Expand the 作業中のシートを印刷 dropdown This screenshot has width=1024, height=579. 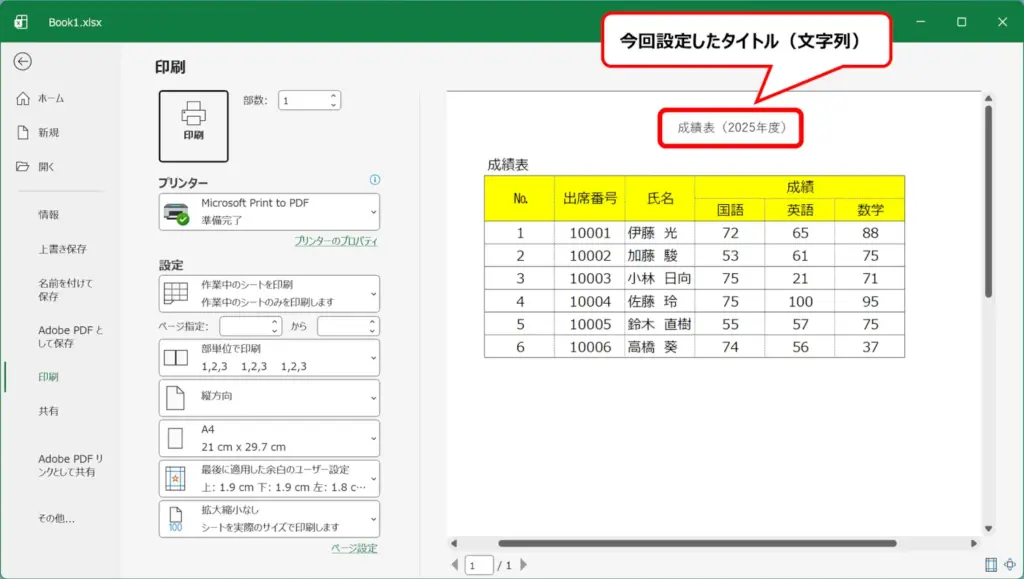pyautogui.click(x=269, y=293)
